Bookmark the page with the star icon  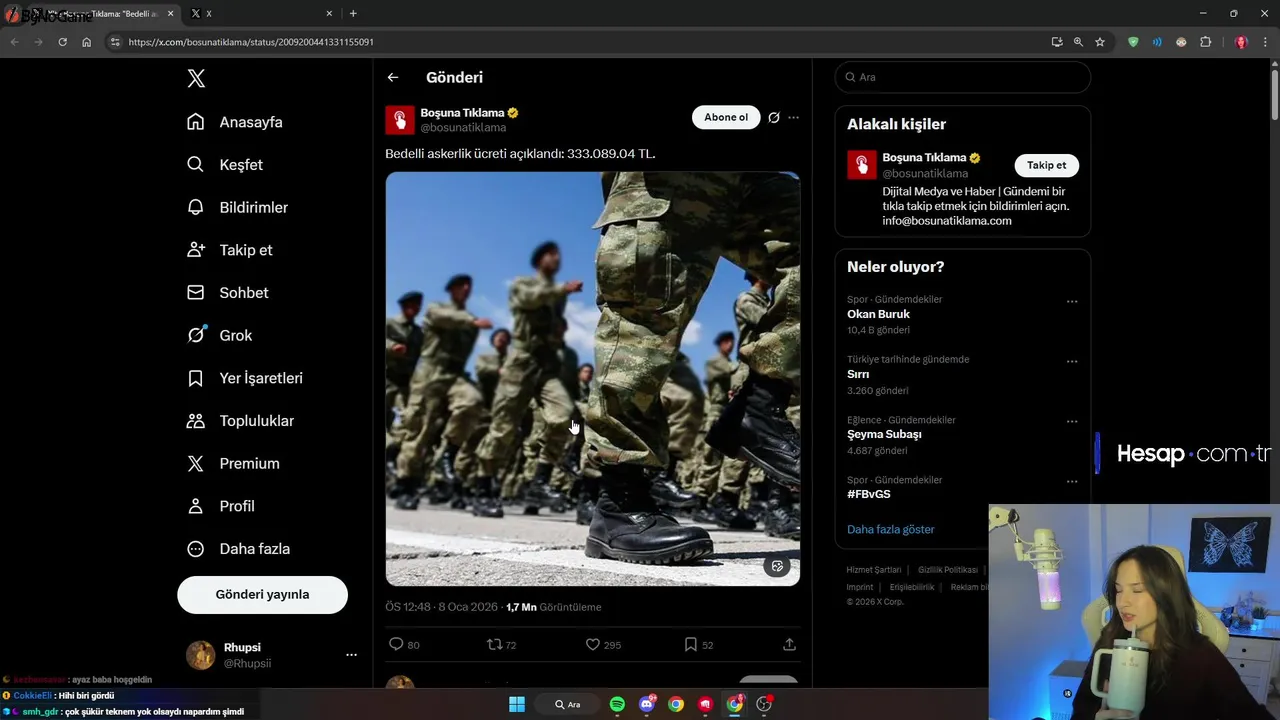coord(1100,42)
